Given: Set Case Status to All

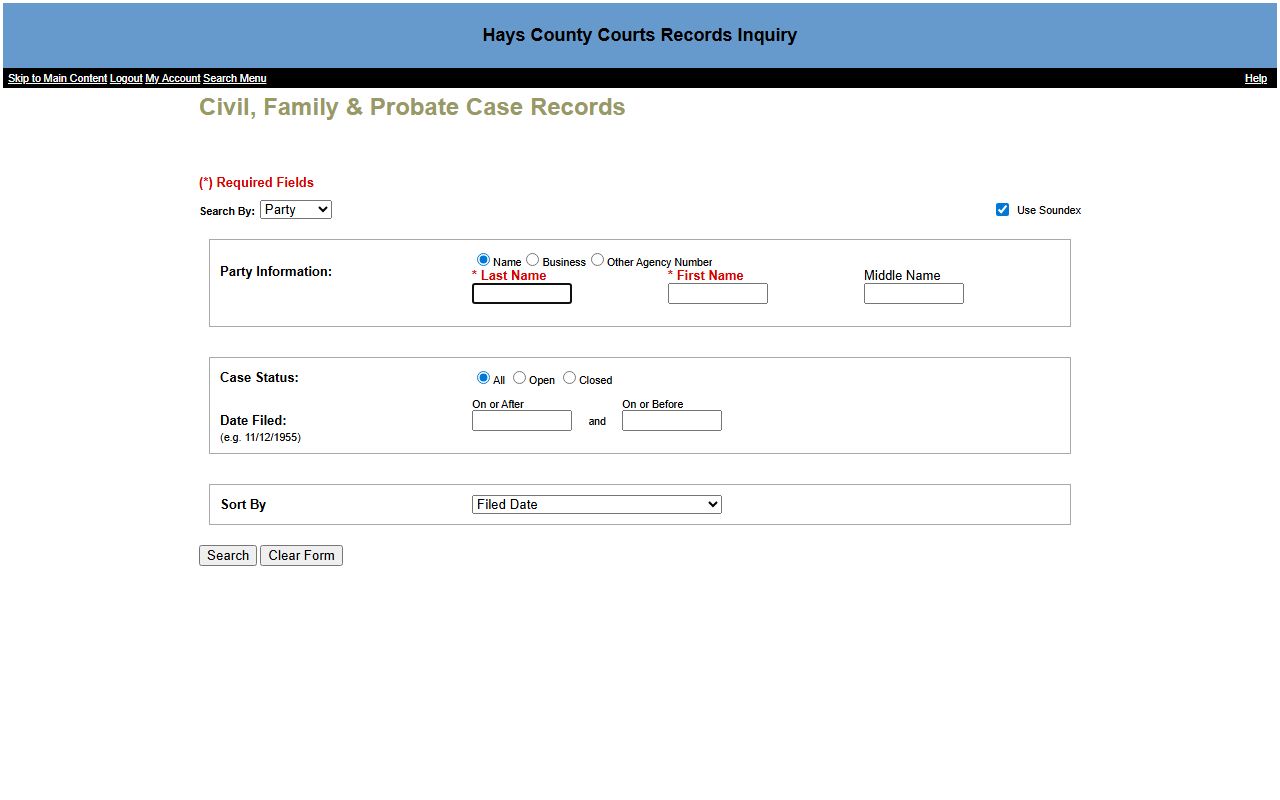Looking at the screenshot, I should pos(484,378).
